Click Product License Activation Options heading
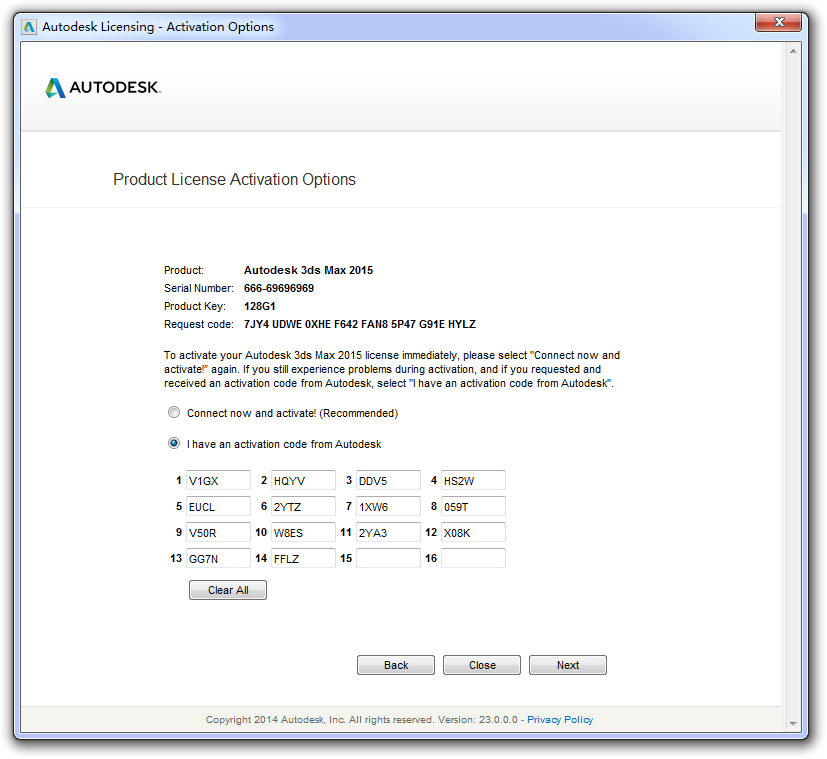 click(x=234, y=180)
